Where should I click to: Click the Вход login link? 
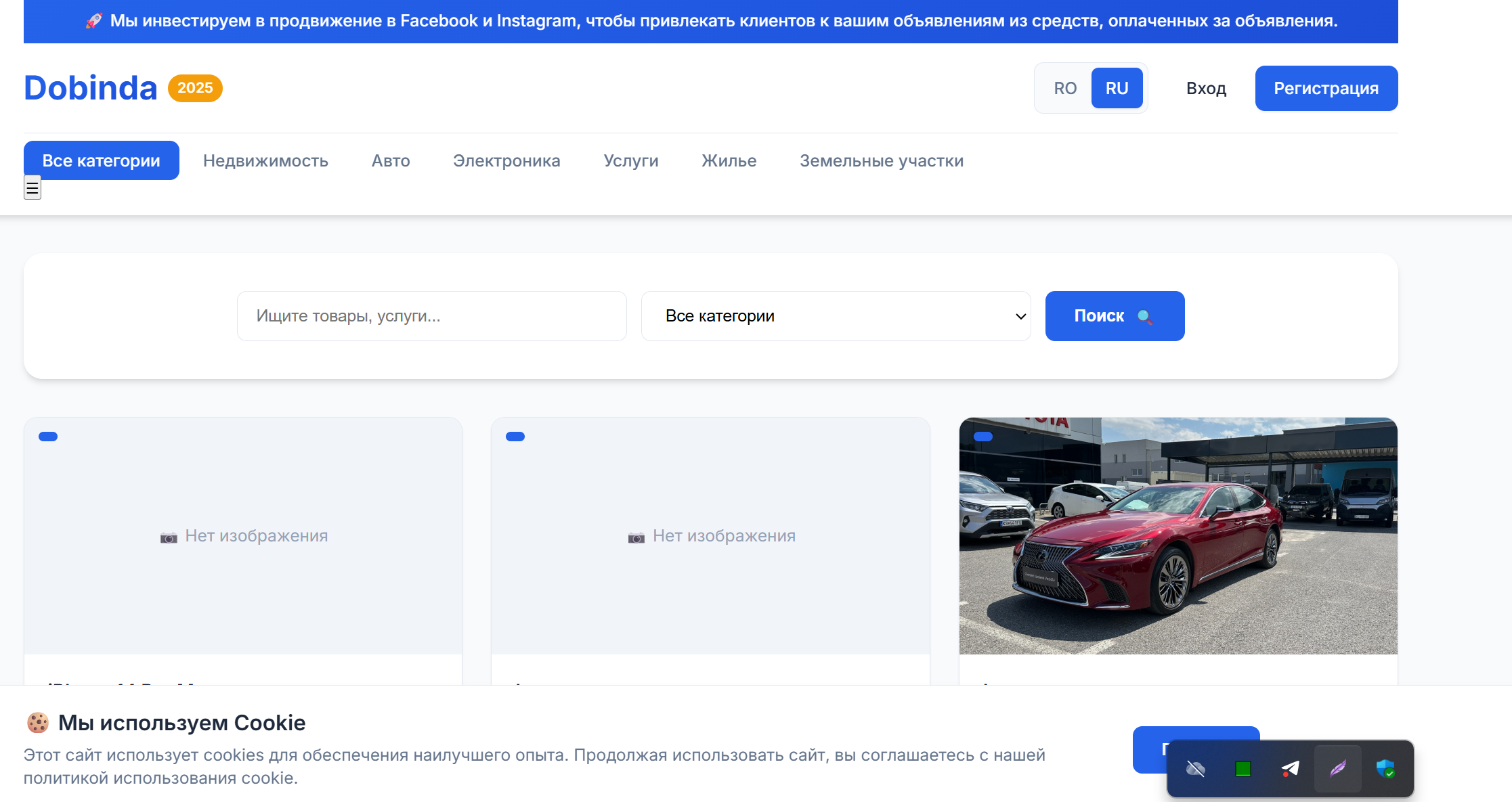1206,88
